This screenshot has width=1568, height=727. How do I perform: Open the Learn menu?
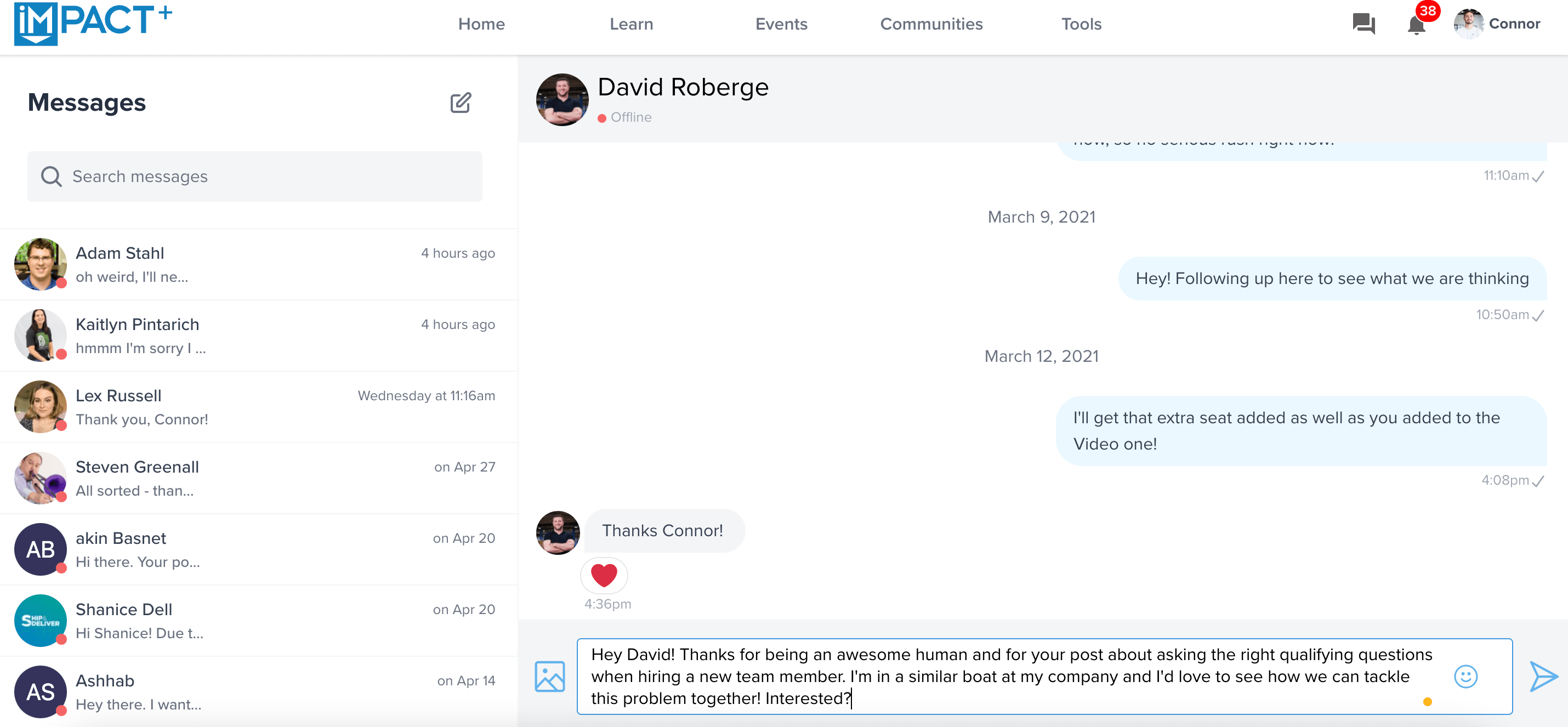tap(631, 24)
